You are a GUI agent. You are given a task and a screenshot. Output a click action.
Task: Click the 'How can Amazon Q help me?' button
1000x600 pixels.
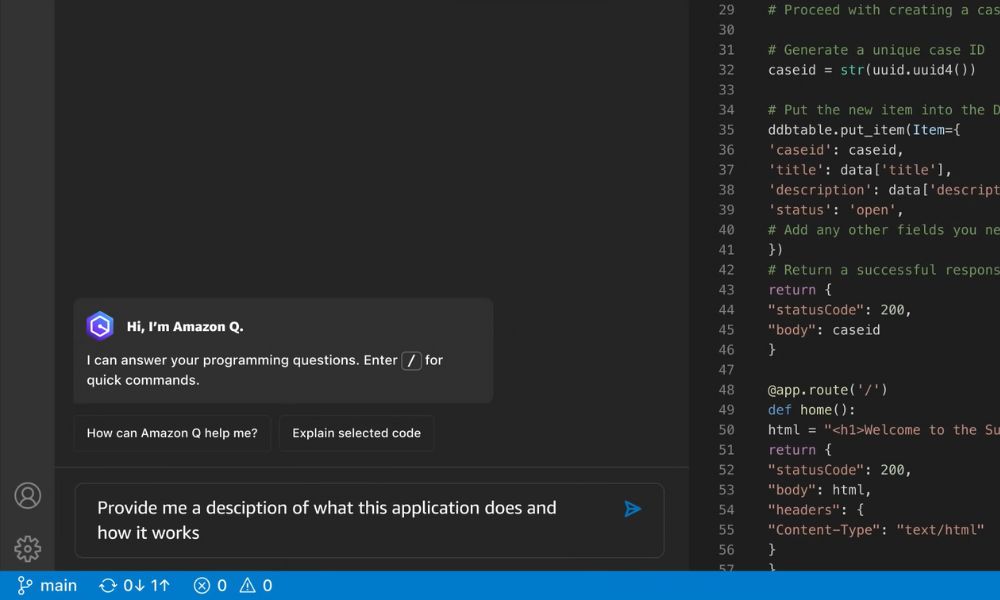(x=171, y=433)
